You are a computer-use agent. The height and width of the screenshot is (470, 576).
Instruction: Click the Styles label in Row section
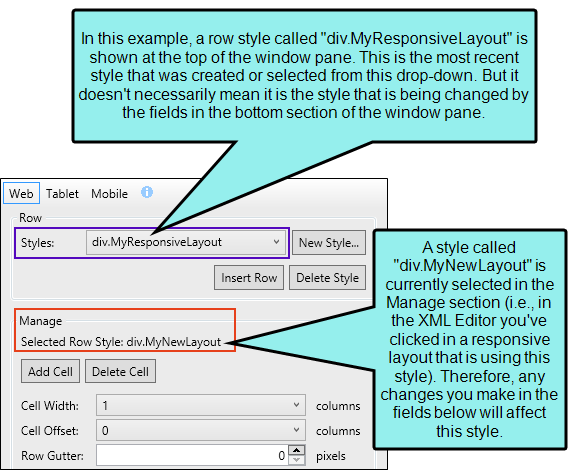pos(37,243)
